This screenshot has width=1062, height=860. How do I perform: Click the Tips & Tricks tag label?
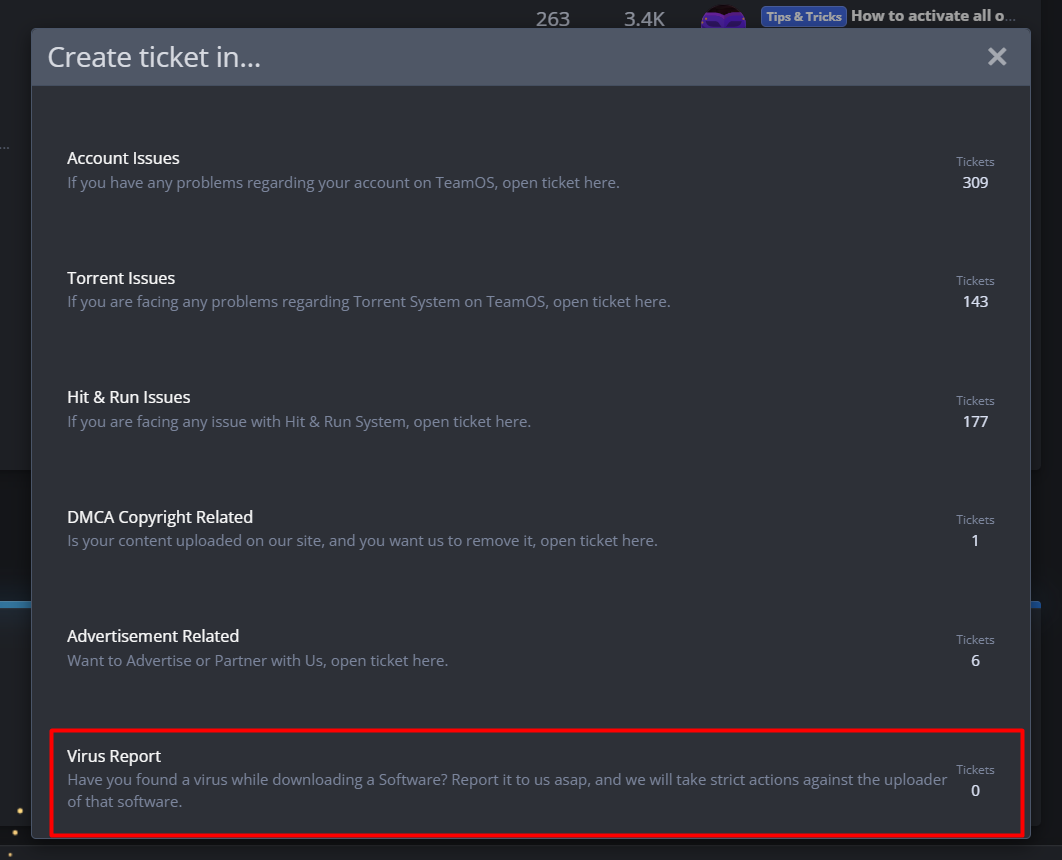click(804, 17)
